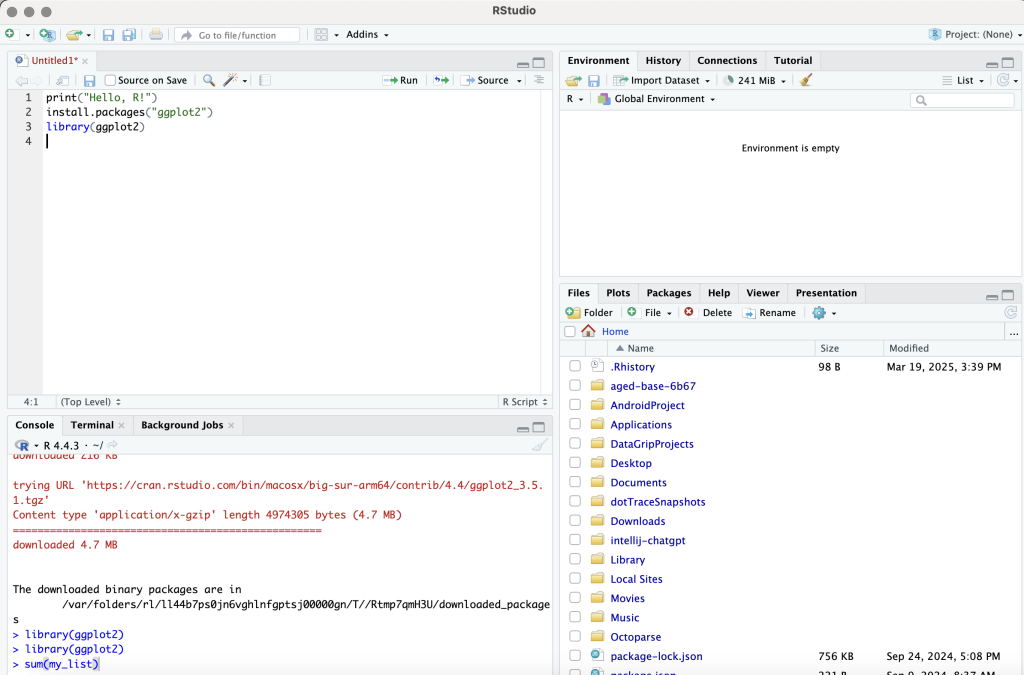This screenshot has width=1024, height=675.
Task: Click the Run button in the editor
Action: tap(401, 80)
